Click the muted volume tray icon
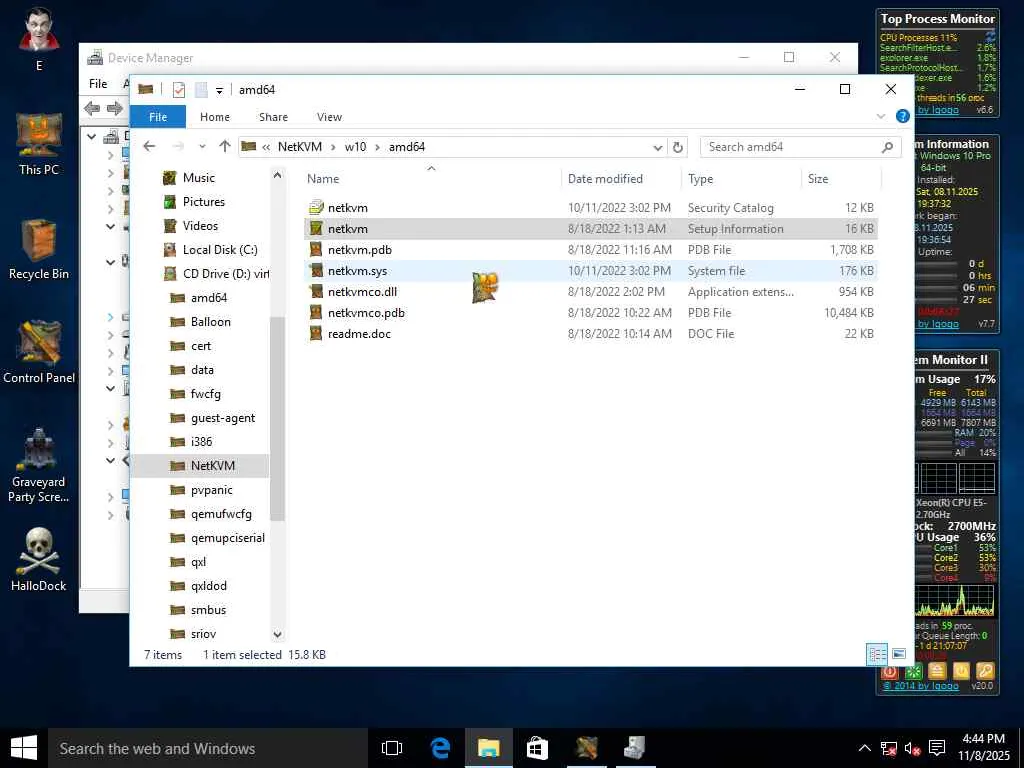The width and height of the screenshot is (1024, 768). click(913, 748)
